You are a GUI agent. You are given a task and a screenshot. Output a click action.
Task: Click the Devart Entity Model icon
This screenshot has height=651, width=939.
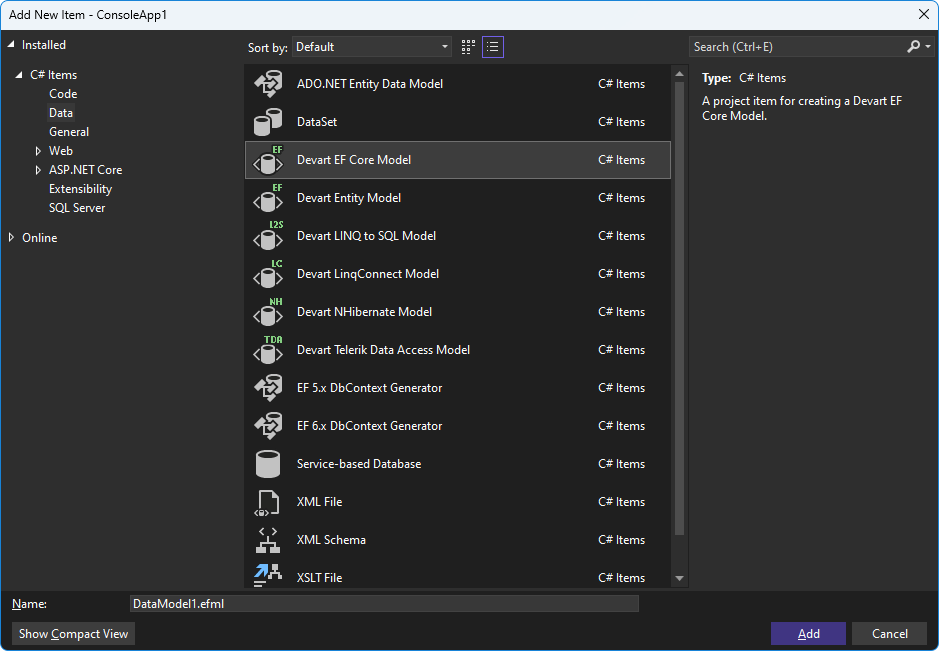coord(267,198)
